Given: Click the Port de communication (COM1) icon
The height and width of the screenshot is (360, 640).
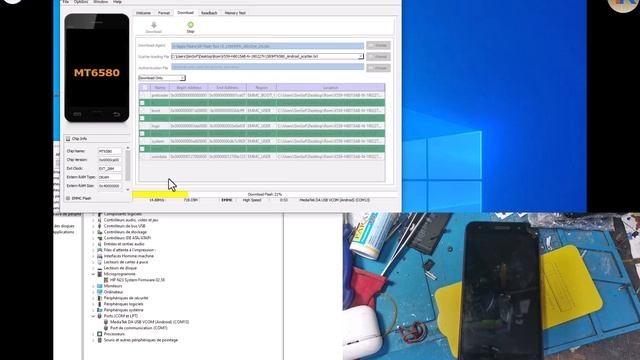Looking at the screenshot, I should click(x=106, y=328).
